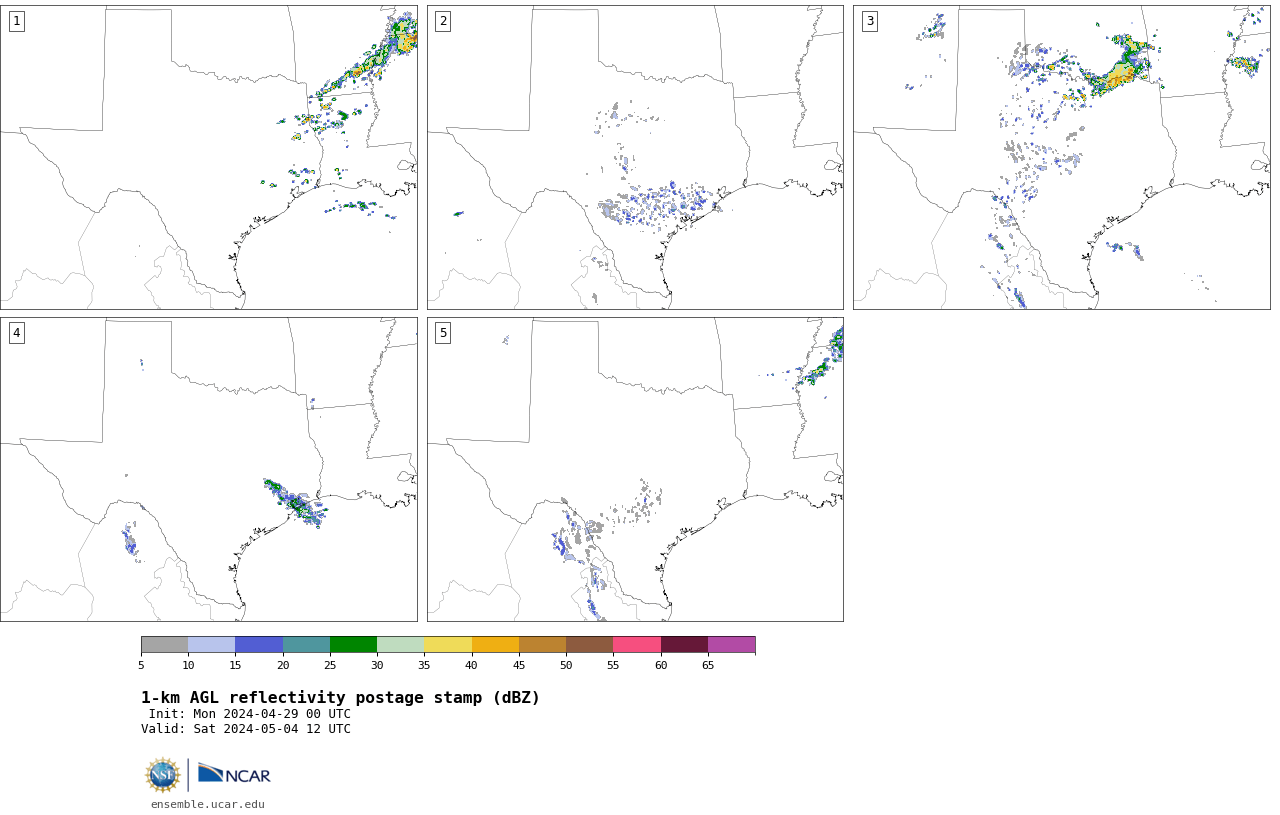The image size is (1280, 815).
Task: Click the yellow 35-40 dBZ swatch
Action: pos(448,644)
